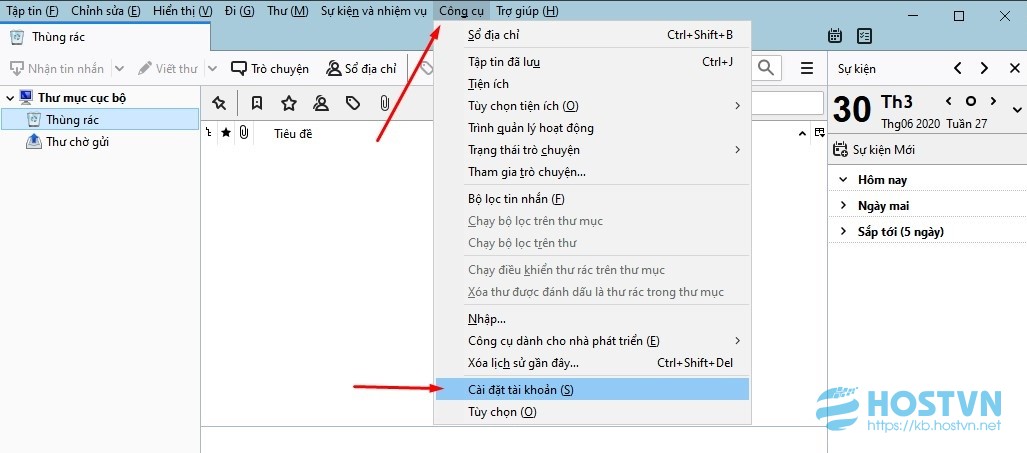Choose Tham gia trò chuyện entry
1027x453 pixels.
[593, 172]
